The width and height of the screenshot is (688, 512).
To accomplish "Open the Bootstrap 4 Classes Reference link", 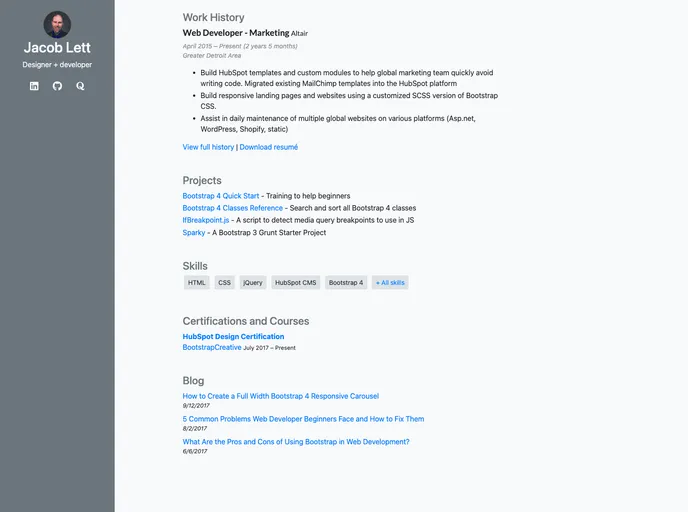I will [x=232, y=208].
